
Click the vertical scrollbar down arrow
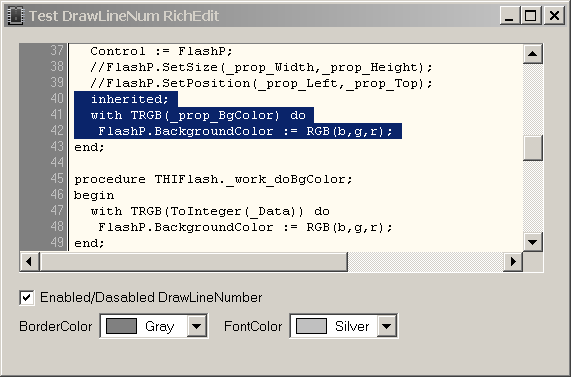point(533,241)
